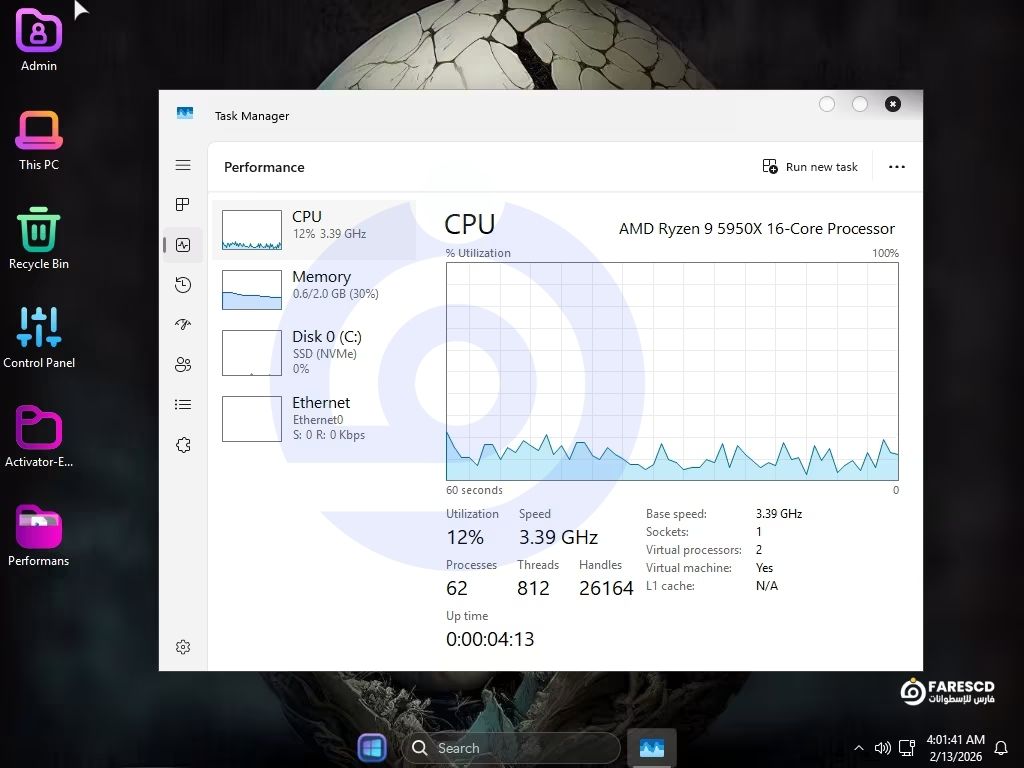Open Task Manager settings gear icon
Screen dimensions: 1024x768
pyautogui.click(x=183, y=647)
